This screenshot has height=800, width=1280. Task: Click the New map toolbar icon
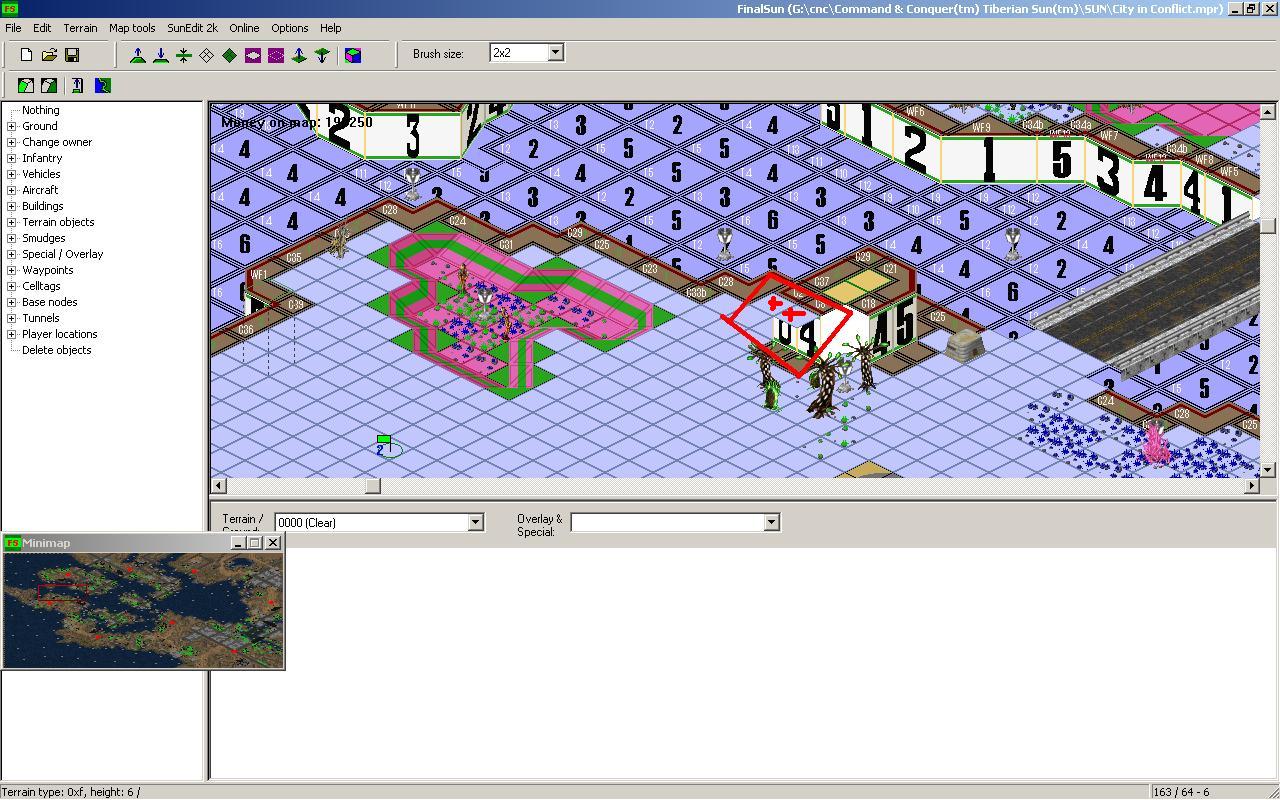pos(26,55)
